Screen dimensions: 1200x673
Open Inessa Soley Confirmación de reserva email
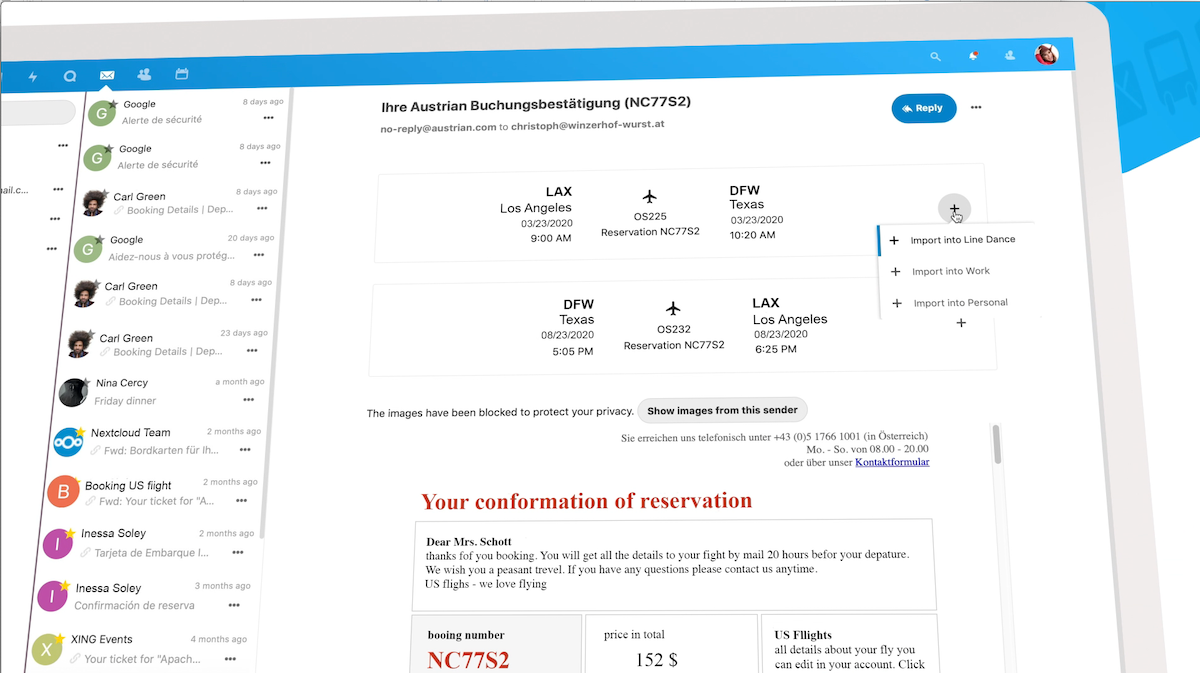click(142, 596)
